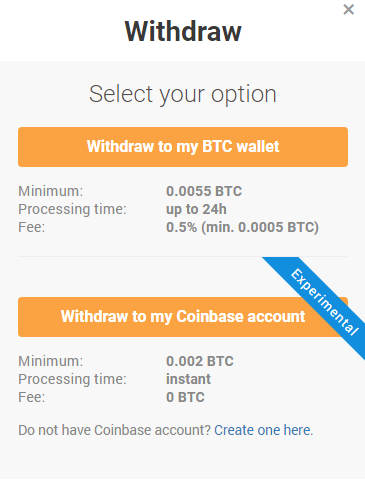The width and height of the screenshot is (365, 483).
Task: Click the Minimum label under Coinbase account
Action: [x=51, y=361]
